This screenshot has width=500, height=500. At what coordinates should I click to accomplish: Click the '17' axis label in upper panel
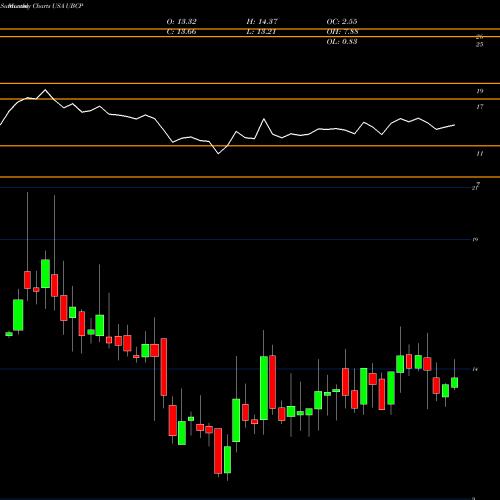(x=479, y=107)
